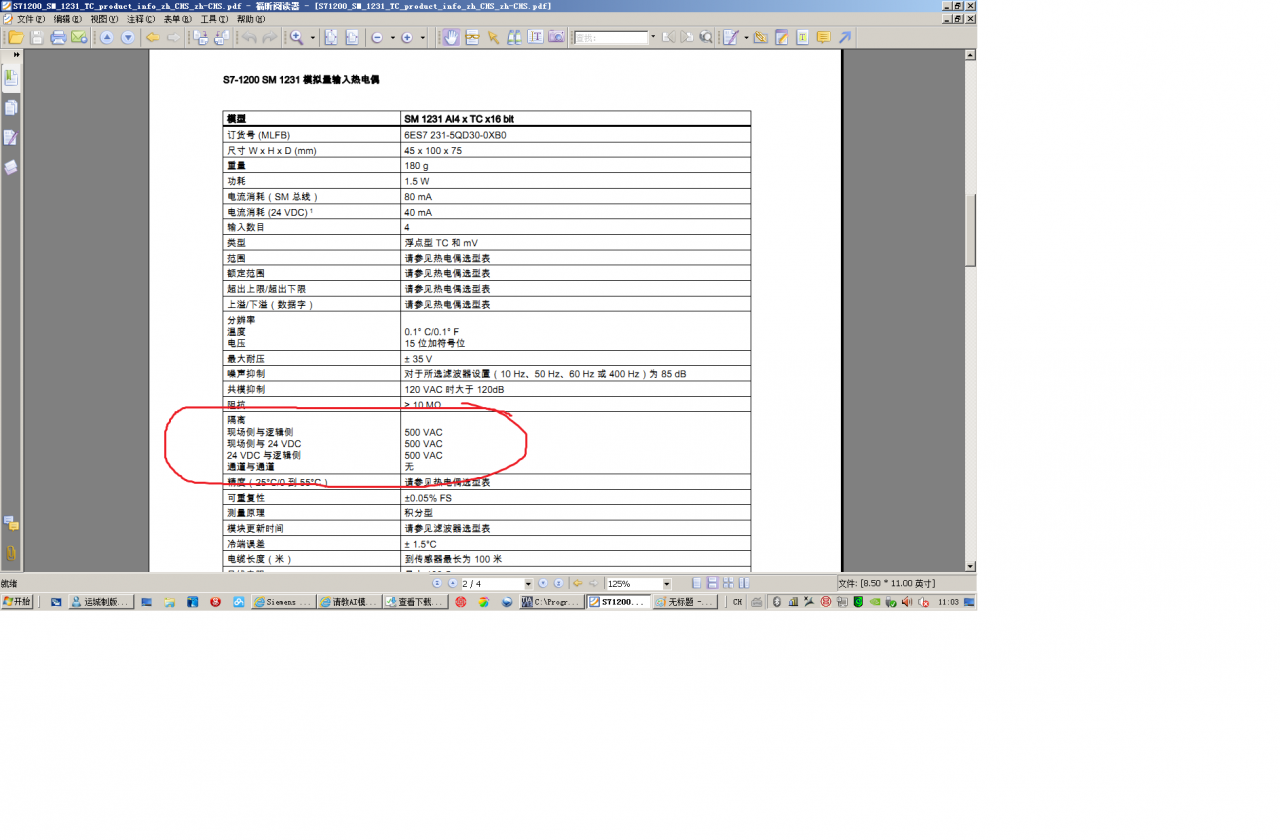Switch to 无标题 taskbar window
Viewport: 1280px width, 840px height.
point(685,602)
